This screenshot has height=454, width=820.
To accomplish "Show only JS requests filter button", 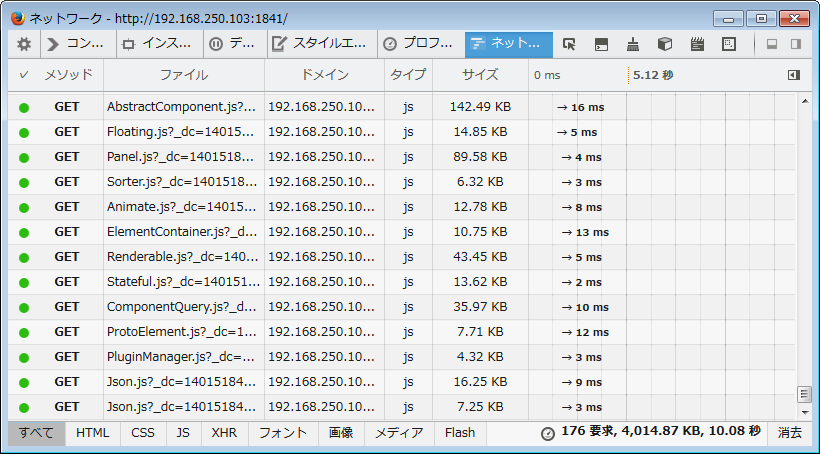I will pos(183,433).
